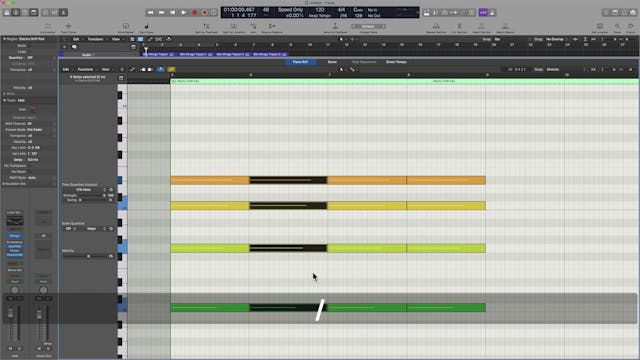
Task: Open the tracks area Edit menu
Action: [x=76, y=39]
